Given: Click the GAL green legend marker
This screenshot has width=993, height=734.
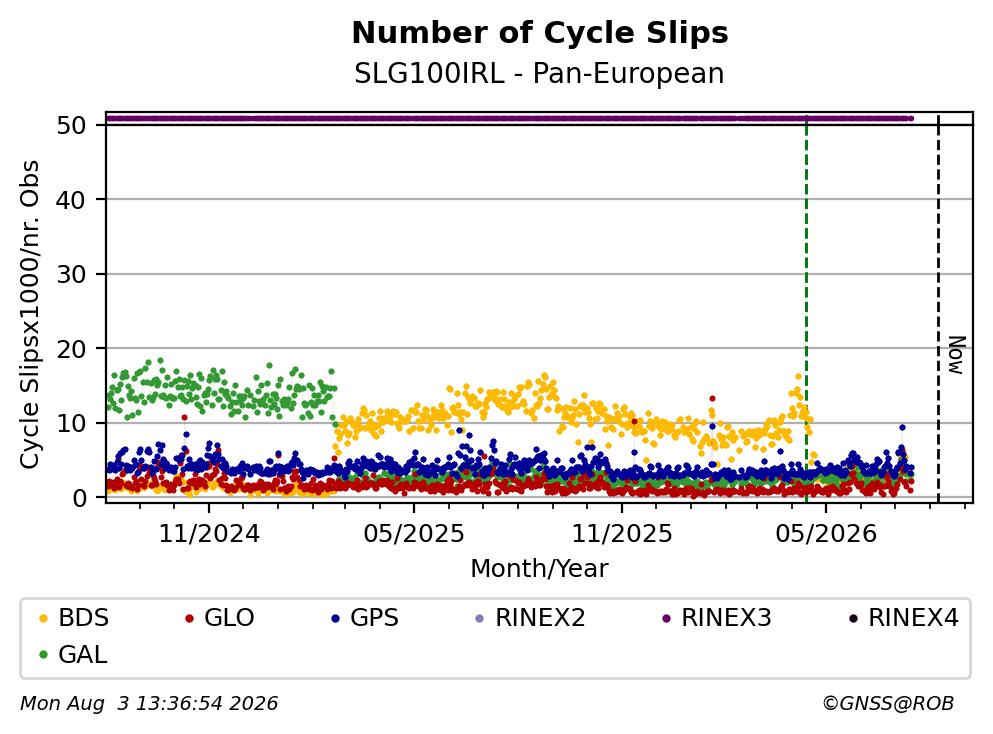Looking at the screenshot, I should pos(43,655).
